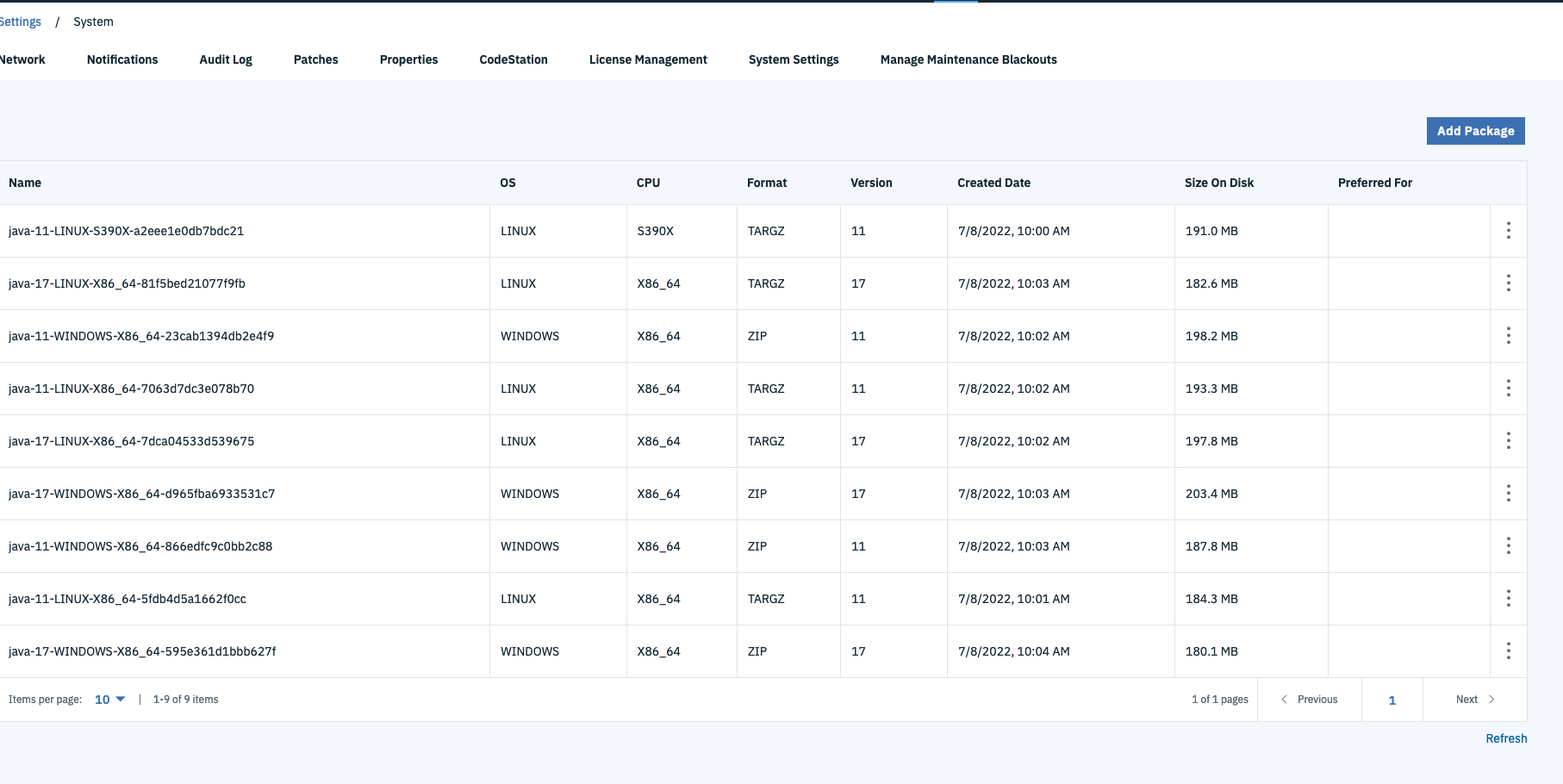
Task: Click the Add Package button
Action: [x=1475, y=131]
